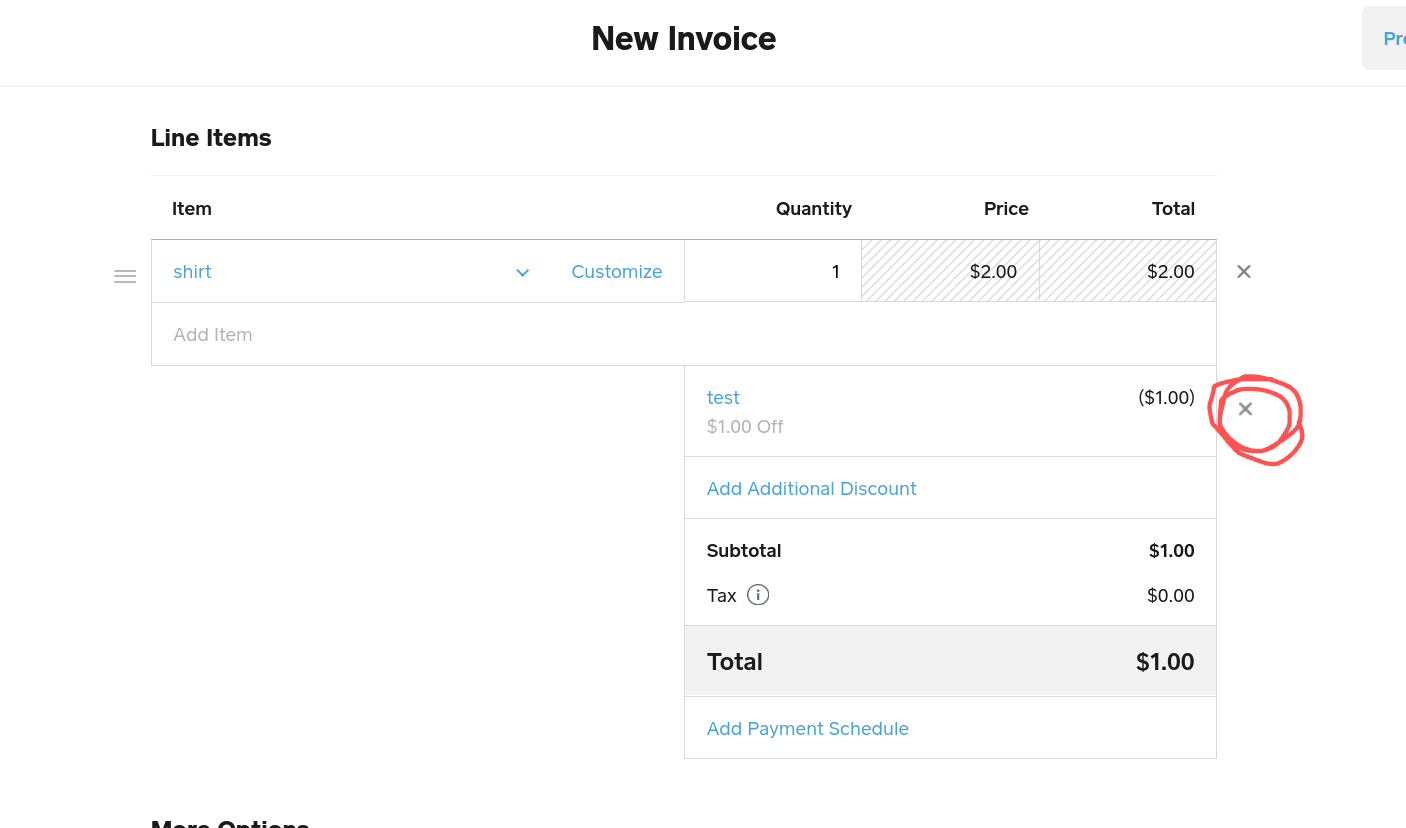Click the Tax info icon
1406x828 pixels.
click(758, 595)
